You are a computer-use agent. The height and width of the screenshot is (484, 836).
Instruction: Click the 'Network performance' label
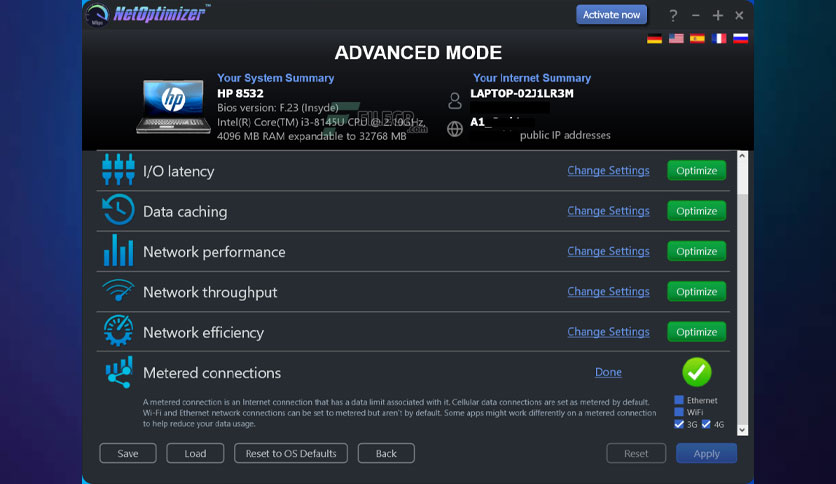click(214, 252)
